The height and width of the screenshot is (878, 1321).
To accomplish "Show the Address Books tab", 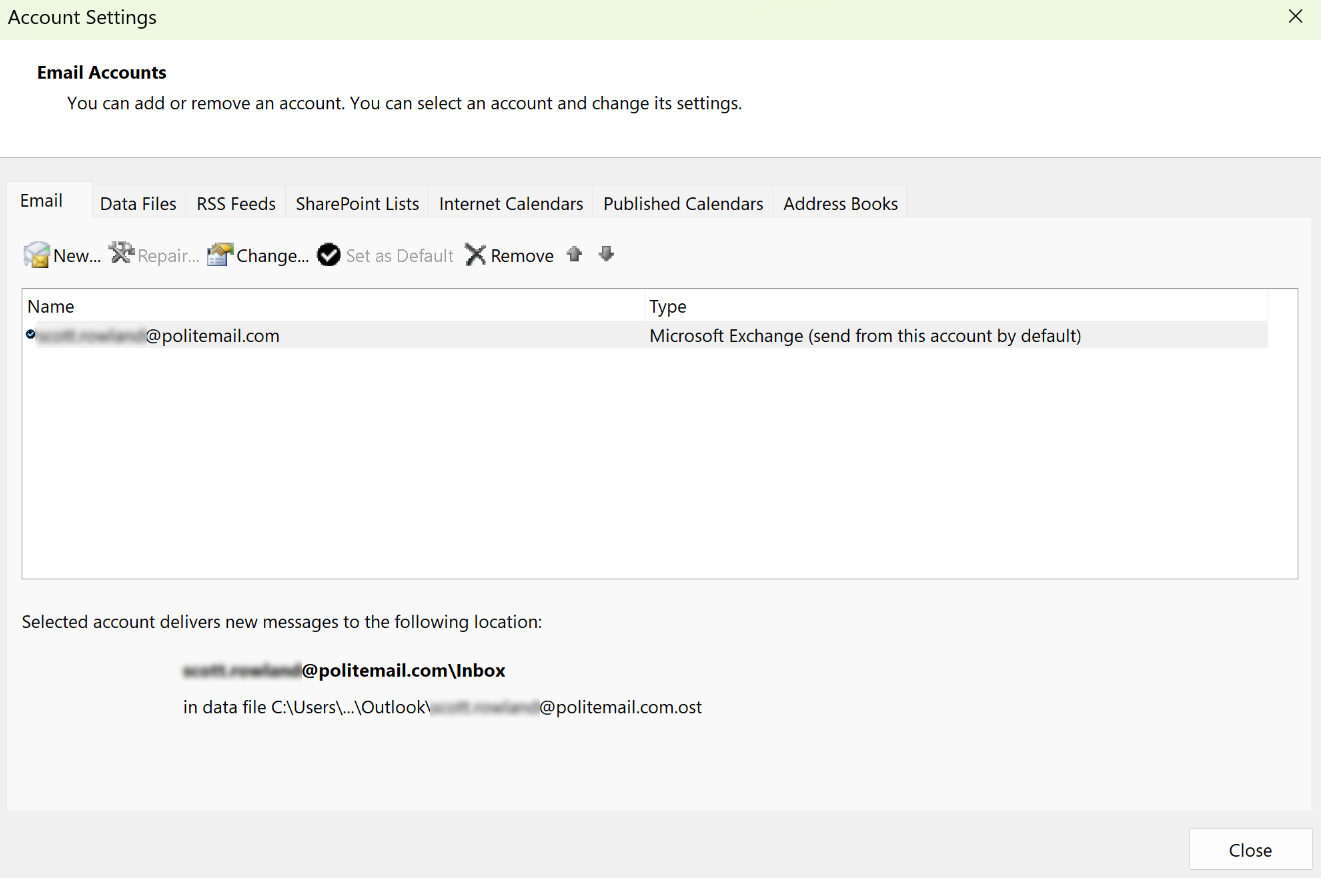I will tap(840, 204).
